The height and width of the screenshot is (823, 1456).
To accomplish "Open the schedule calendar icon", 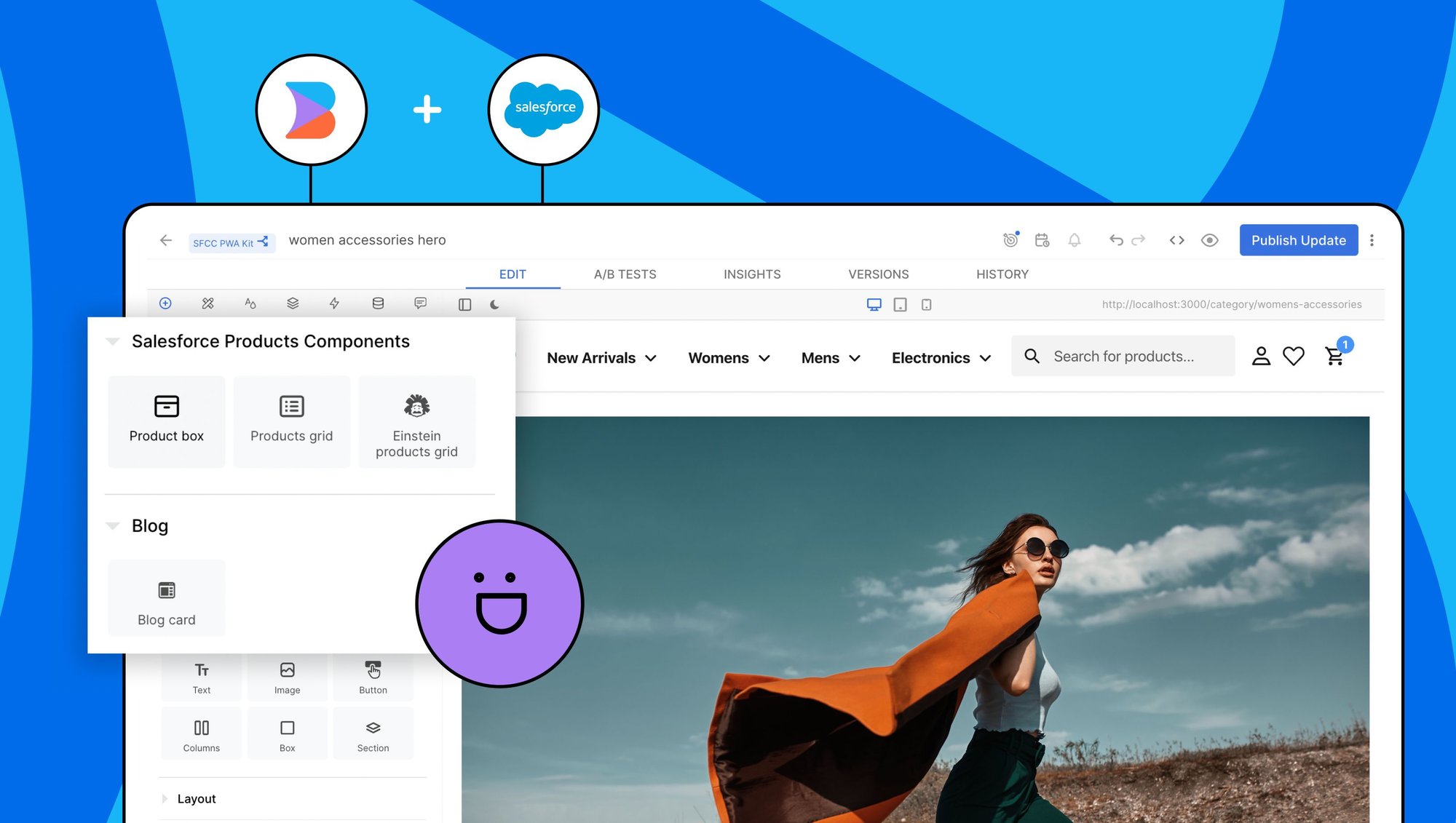I will 1042,240.
